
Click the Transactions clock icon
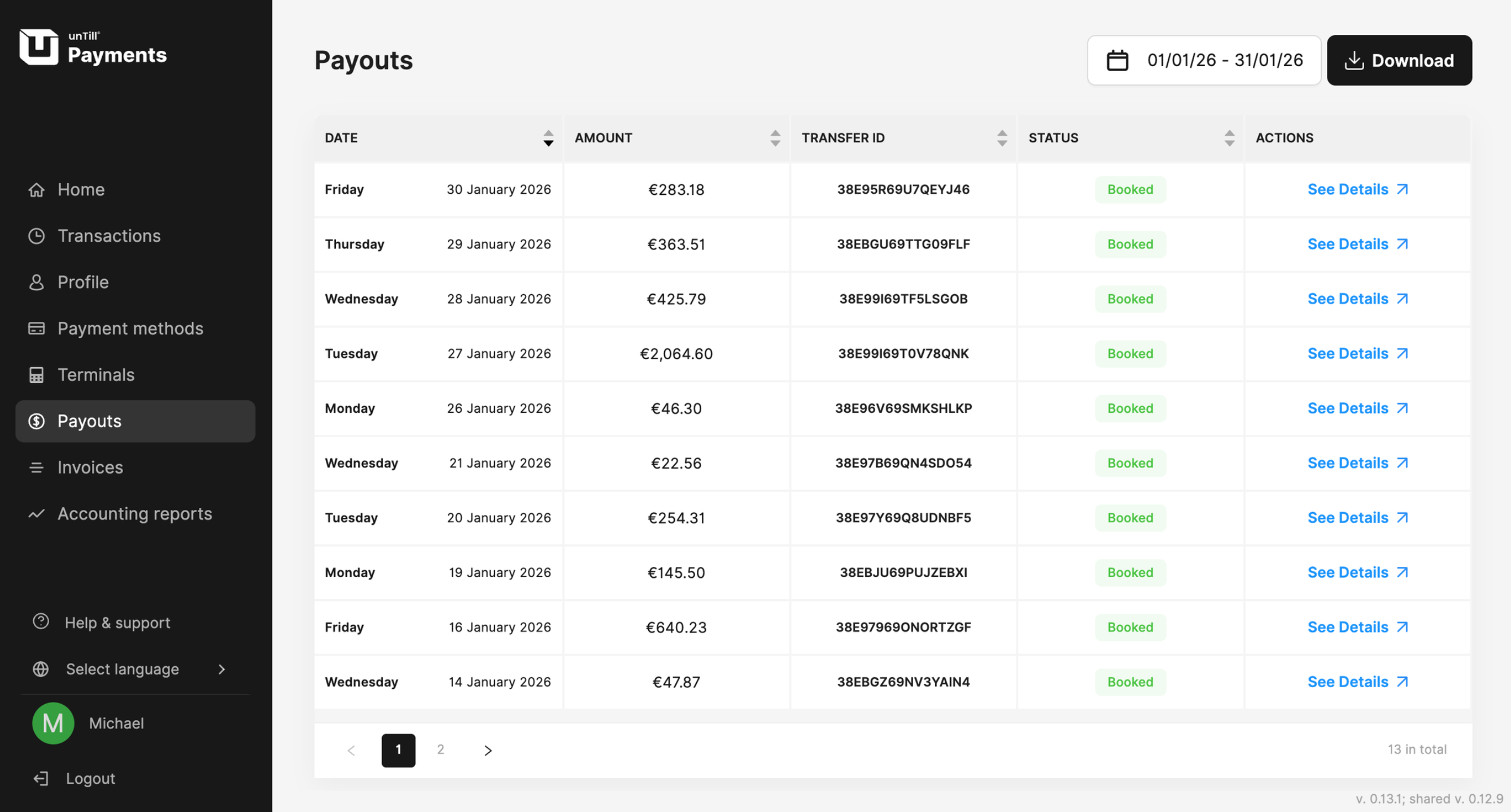click(x=36, y=236)
